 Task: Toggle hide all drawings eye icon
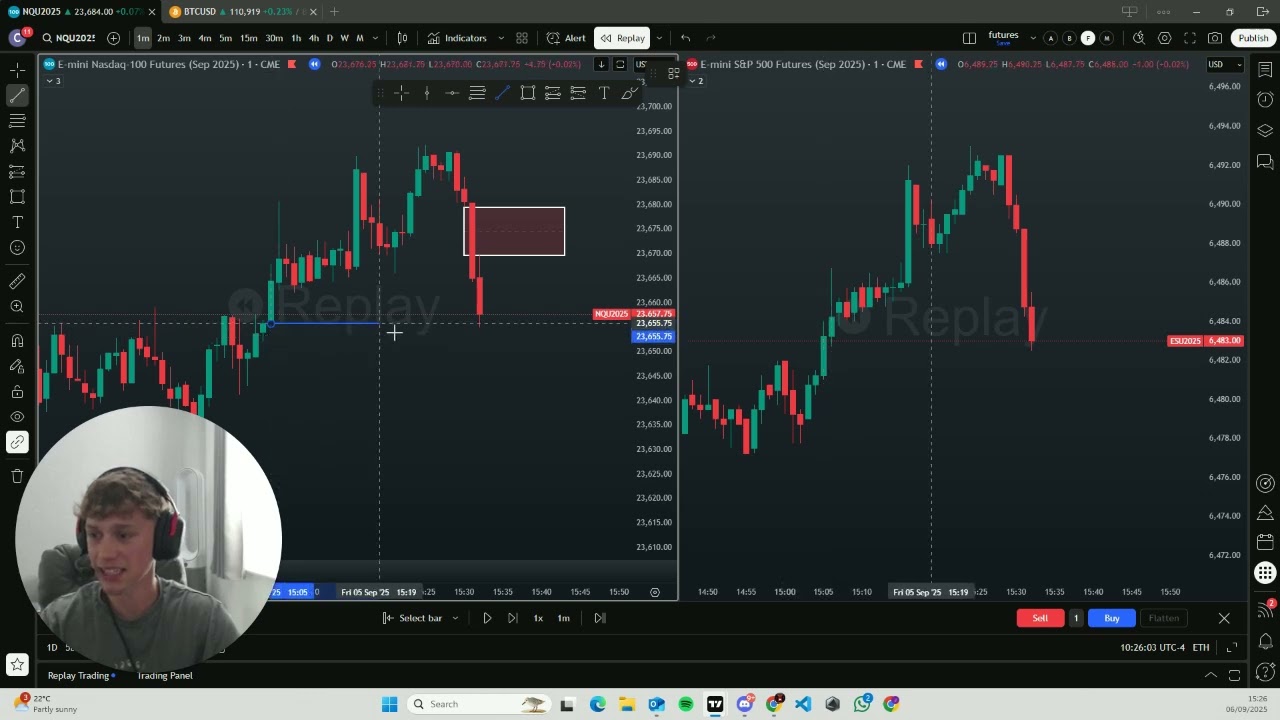17,417
